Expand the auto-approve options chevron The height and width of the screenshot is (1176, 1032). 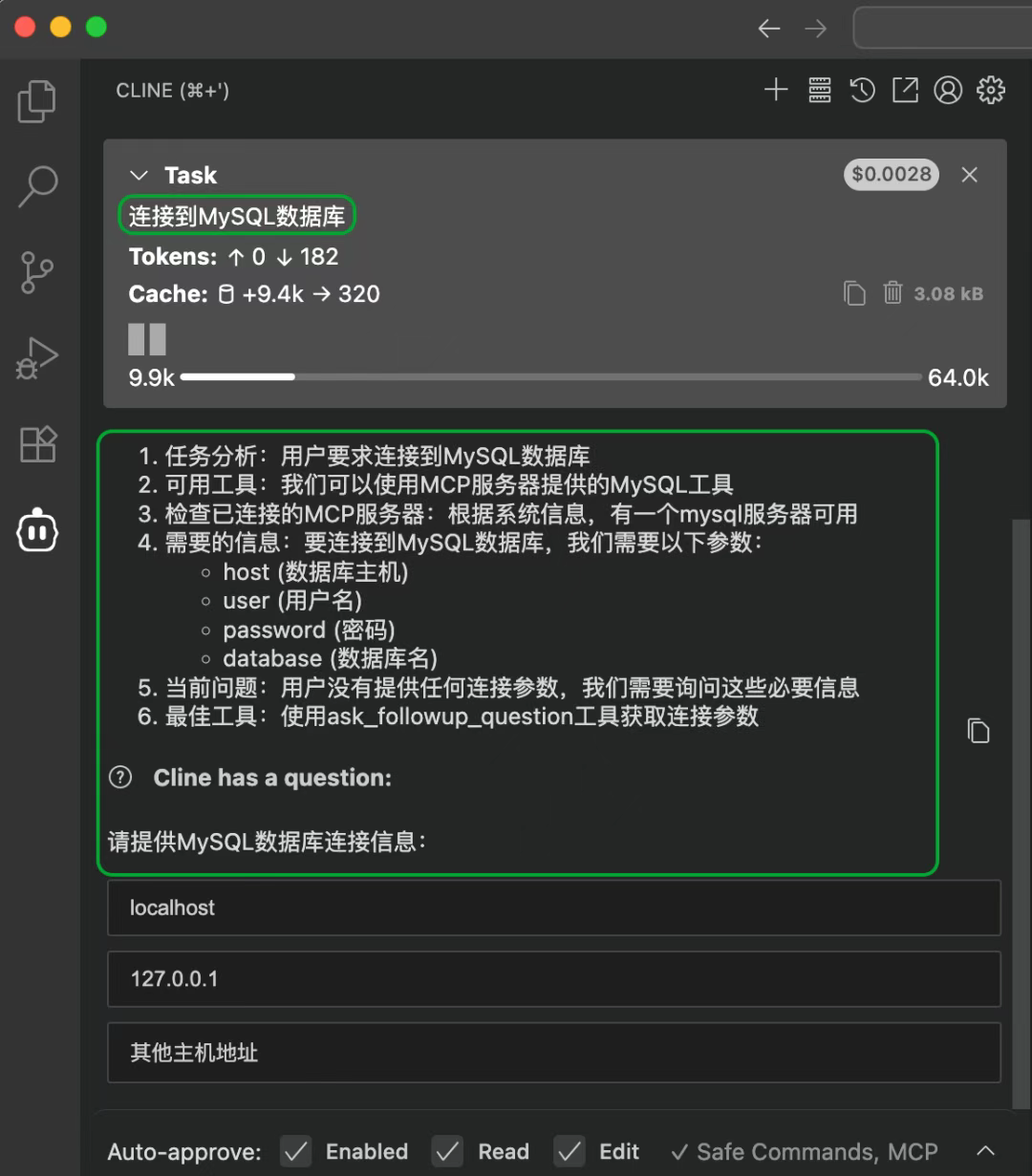pyautogui.click(x=986, y=1151)
